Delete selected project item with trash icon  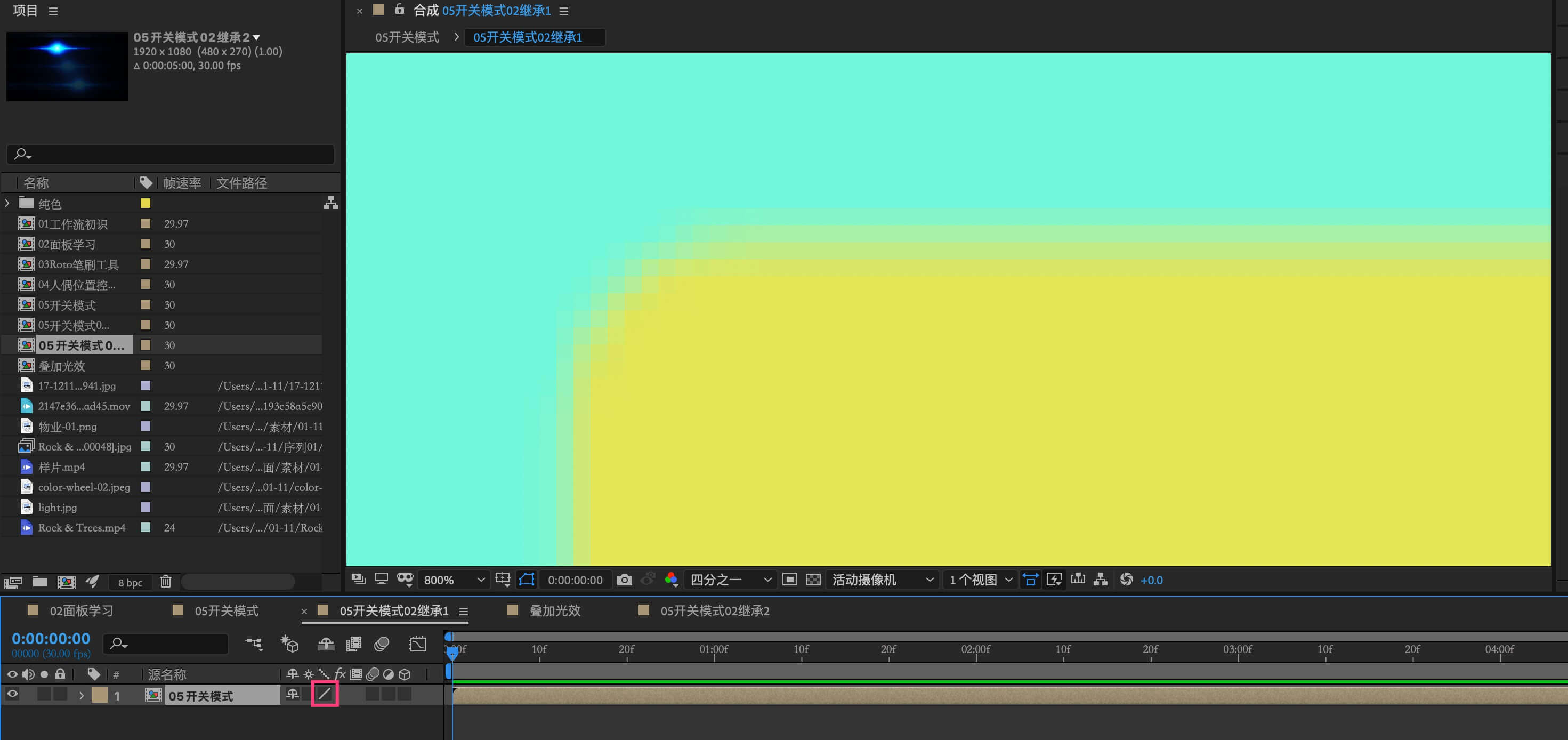click(166, 582)
